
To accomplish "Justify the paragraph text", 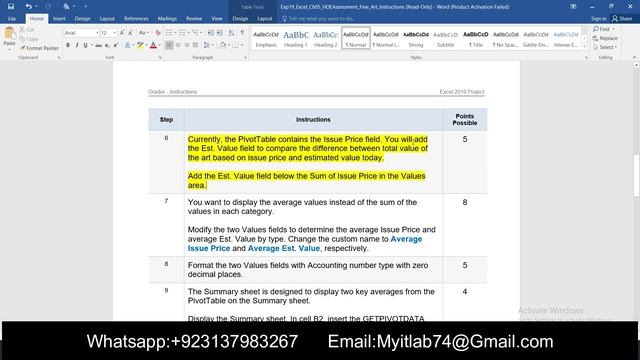I will pyautogui.click(x=196, y=45).
